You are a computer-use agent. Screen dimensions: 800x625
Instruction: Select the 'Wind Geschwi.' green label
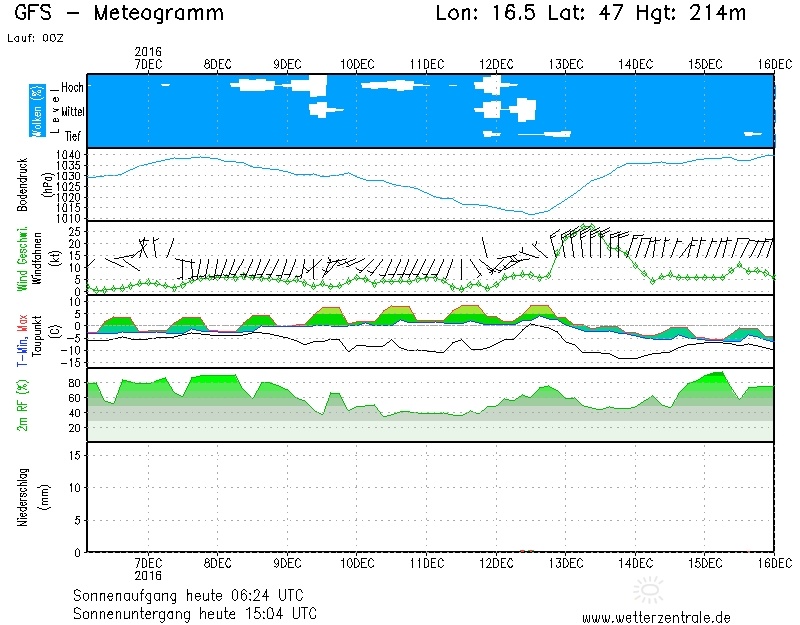click(22, 259)
